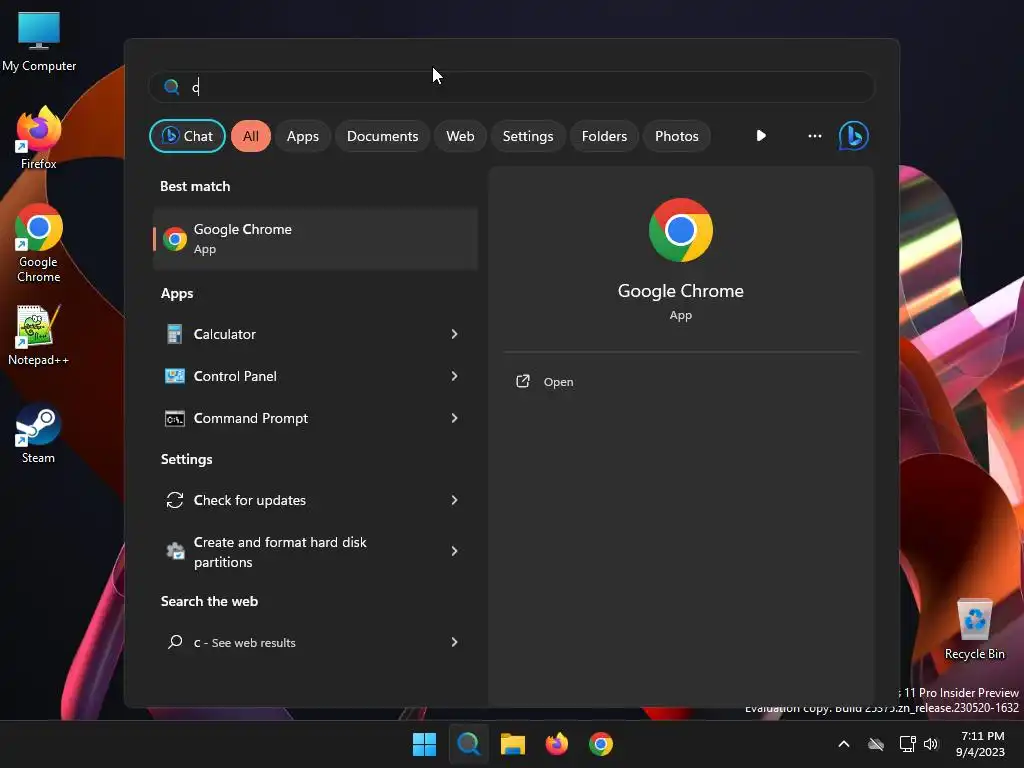Switch to Chat filter
Image resolution: width=1024 pixels, height=768 pixels.
point(187,136)
